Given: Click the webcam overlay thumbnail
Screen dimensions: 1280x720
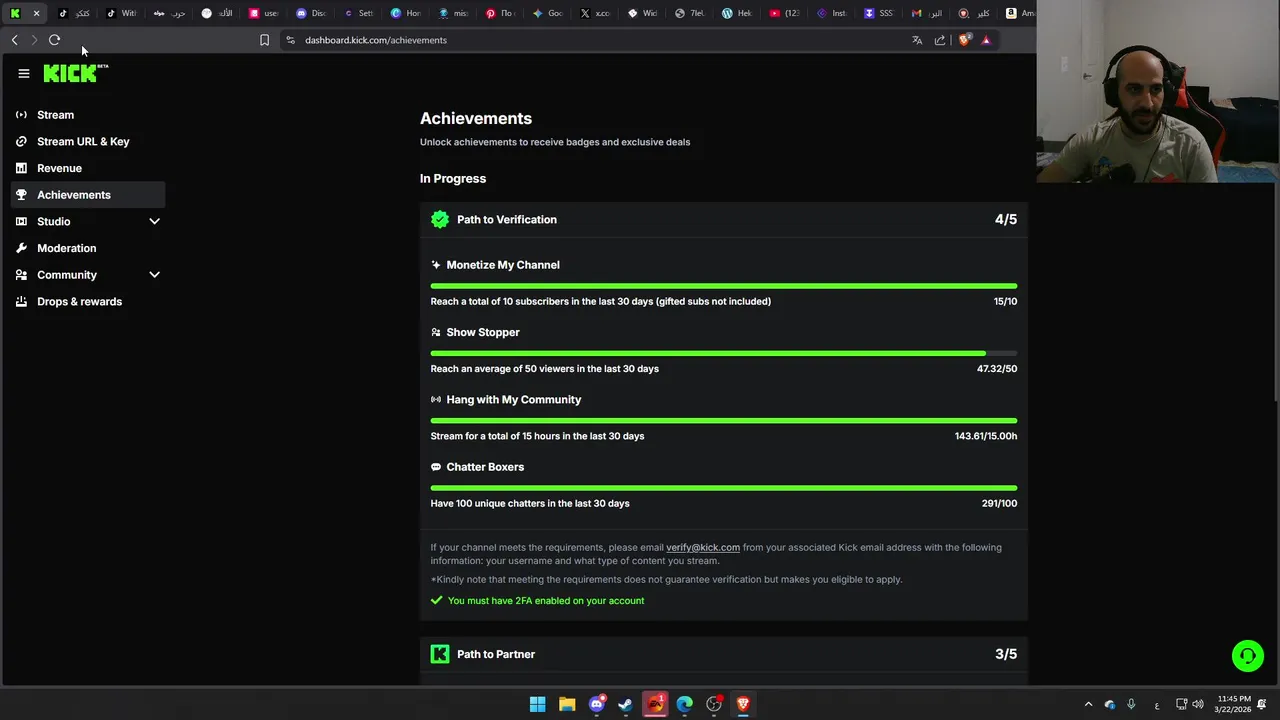Looking at the screenshot, I should tap(1158, 91).
